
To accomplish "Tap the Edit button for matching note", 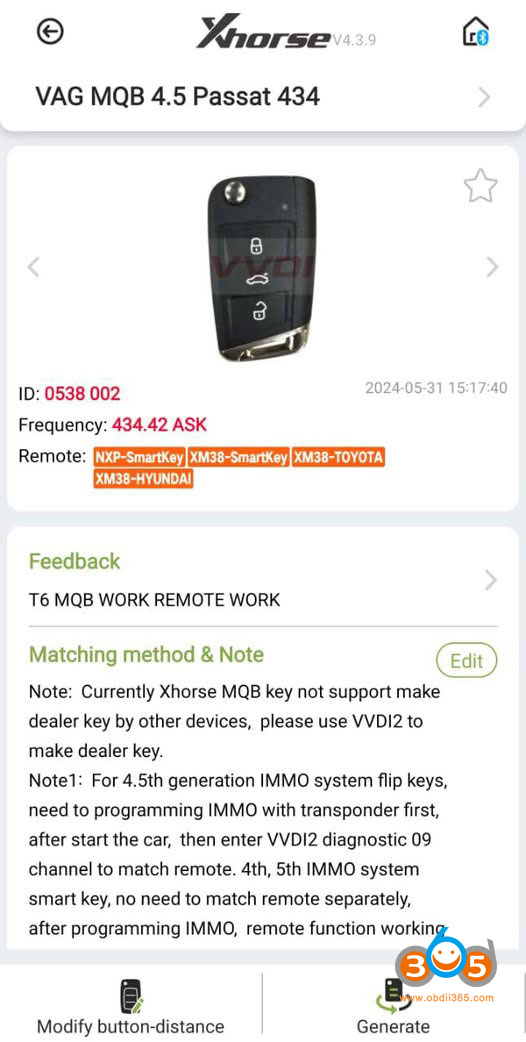I will point(466,661).
